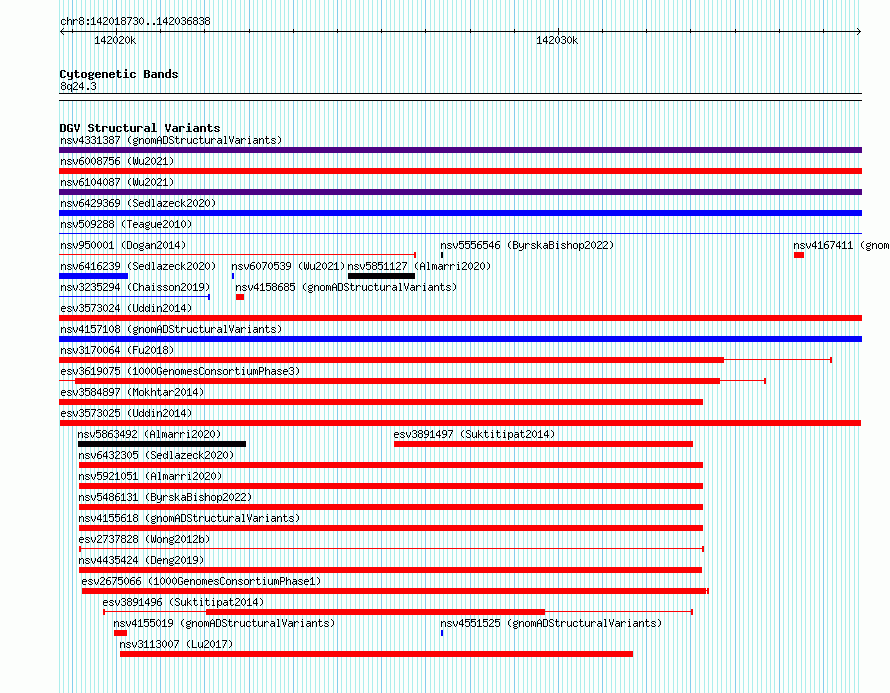This screenshot has height=693, width=890.
Task: Select nsv4158685 gnomADStructuralVariants label
Action: (x=346, y=287)
